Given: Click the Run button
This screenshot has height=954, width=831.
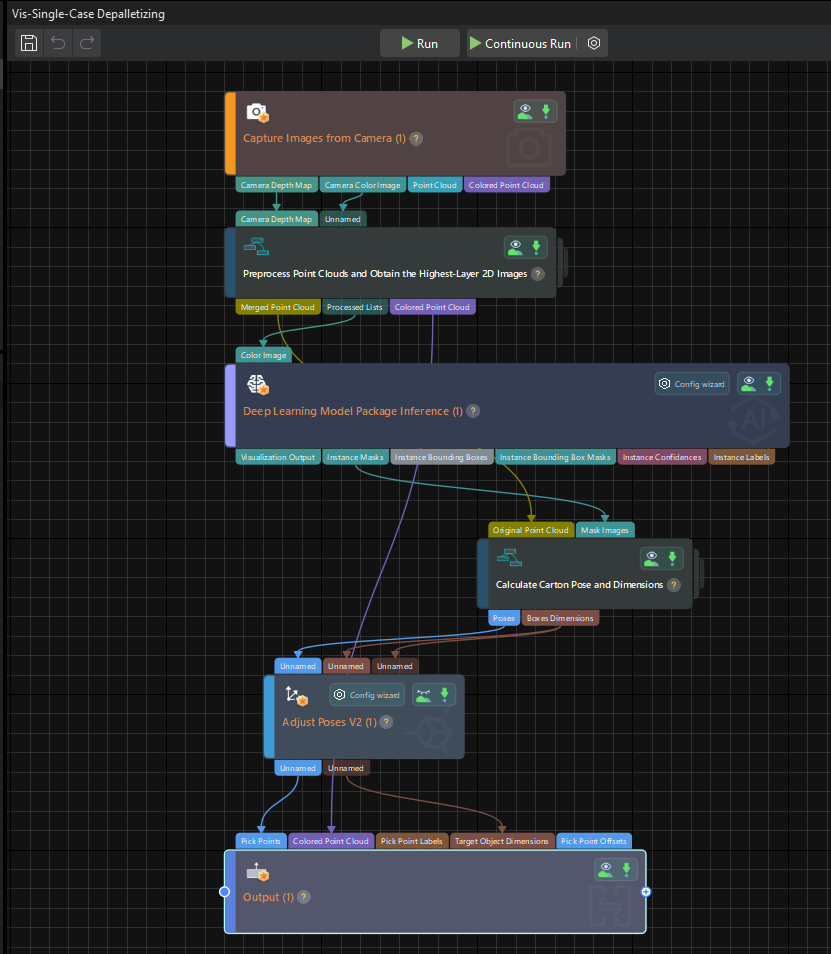Looking at the screenshot, I should click(x=419, y=43).
